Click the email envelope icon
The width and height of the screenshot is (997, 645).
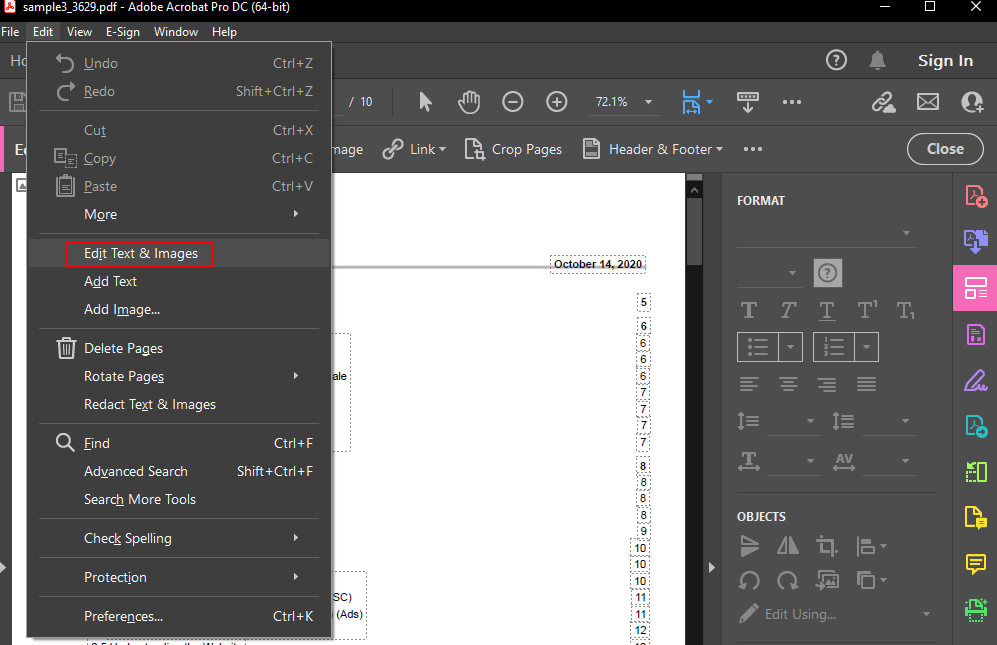(928, 102)
